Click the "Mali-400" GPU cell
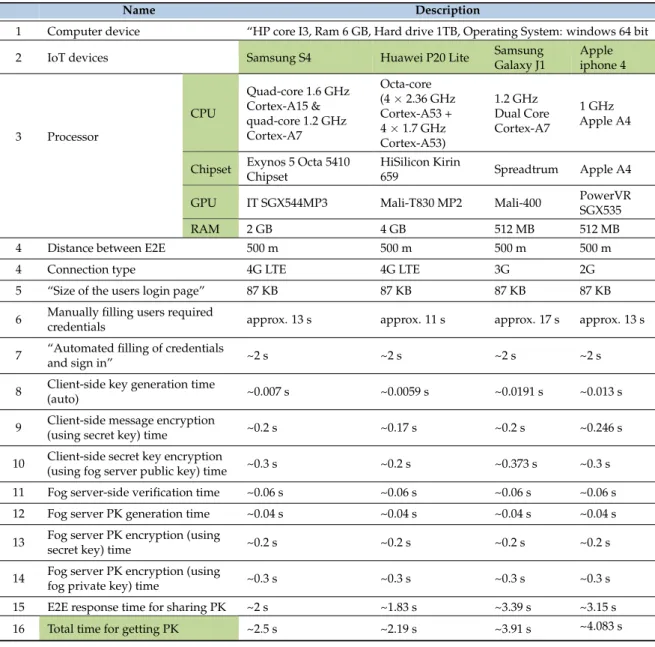 (518, 203)
